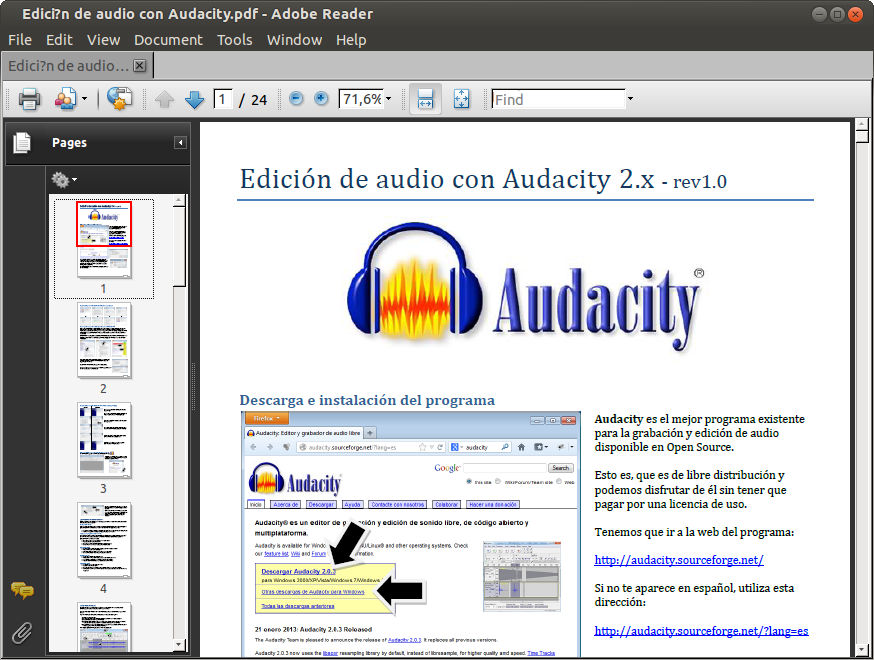
Task: Open link http://audacity.sourceforge.net/
Action: click(x=678, y=560)
